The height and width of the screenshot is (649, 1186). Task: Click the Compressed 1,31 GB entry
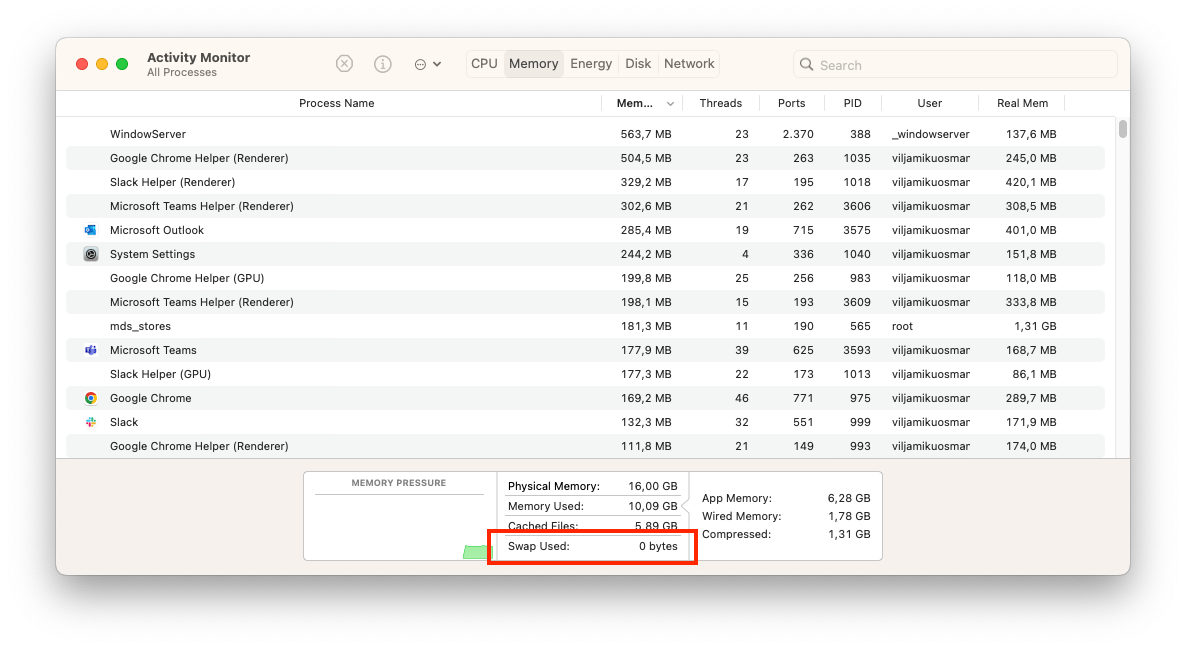(786, 534)
